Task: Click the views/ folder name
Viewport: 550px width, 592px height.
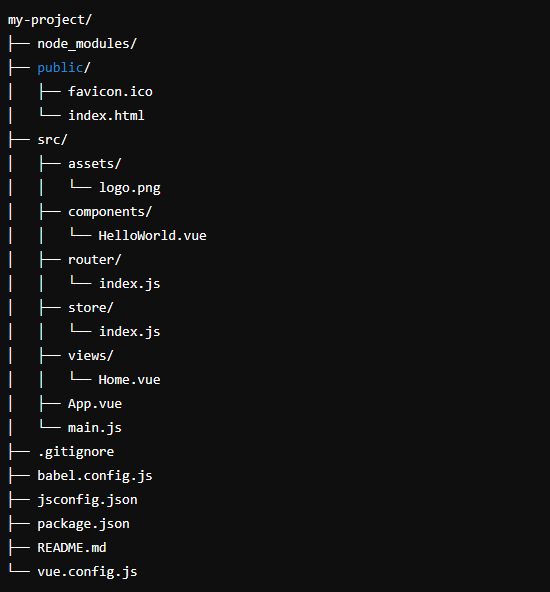Action: click(x=91, y=356)
